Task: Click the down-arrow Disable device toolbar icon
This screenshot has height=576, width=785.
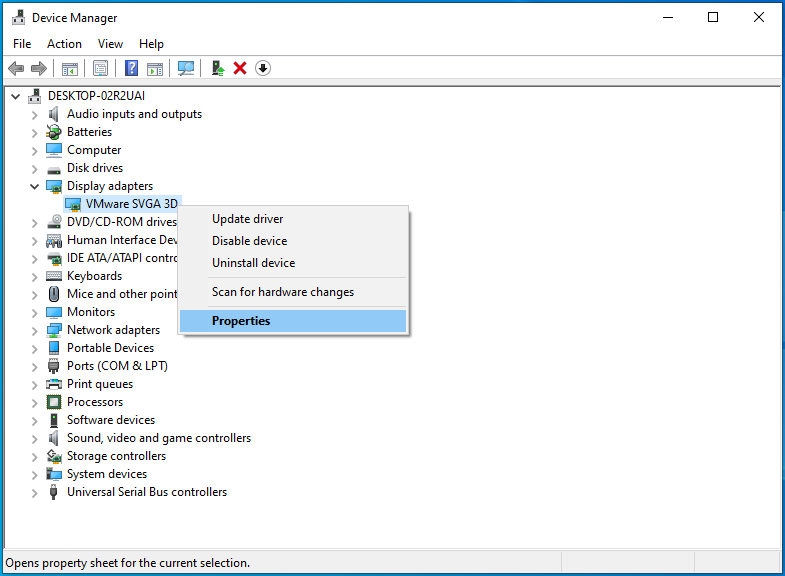Action: pyautogui.click(x=263, y=68)
